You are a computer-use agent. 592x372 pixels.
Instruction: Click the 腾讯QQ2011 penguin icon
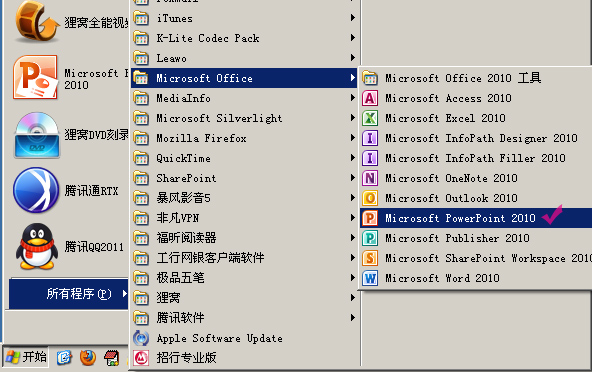click(x=37, y=246)
